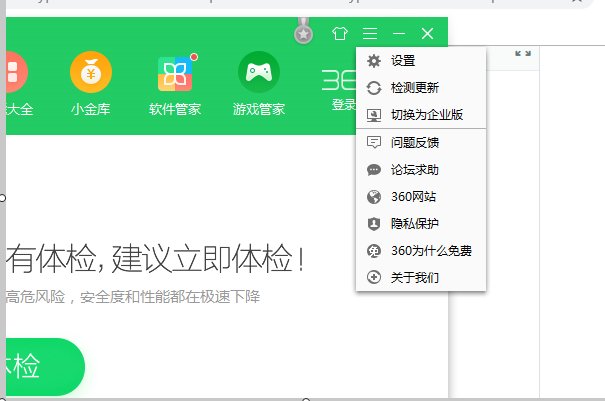Open the skin (shirt) icon
605x401 pixels.
[x=340, y=34]
